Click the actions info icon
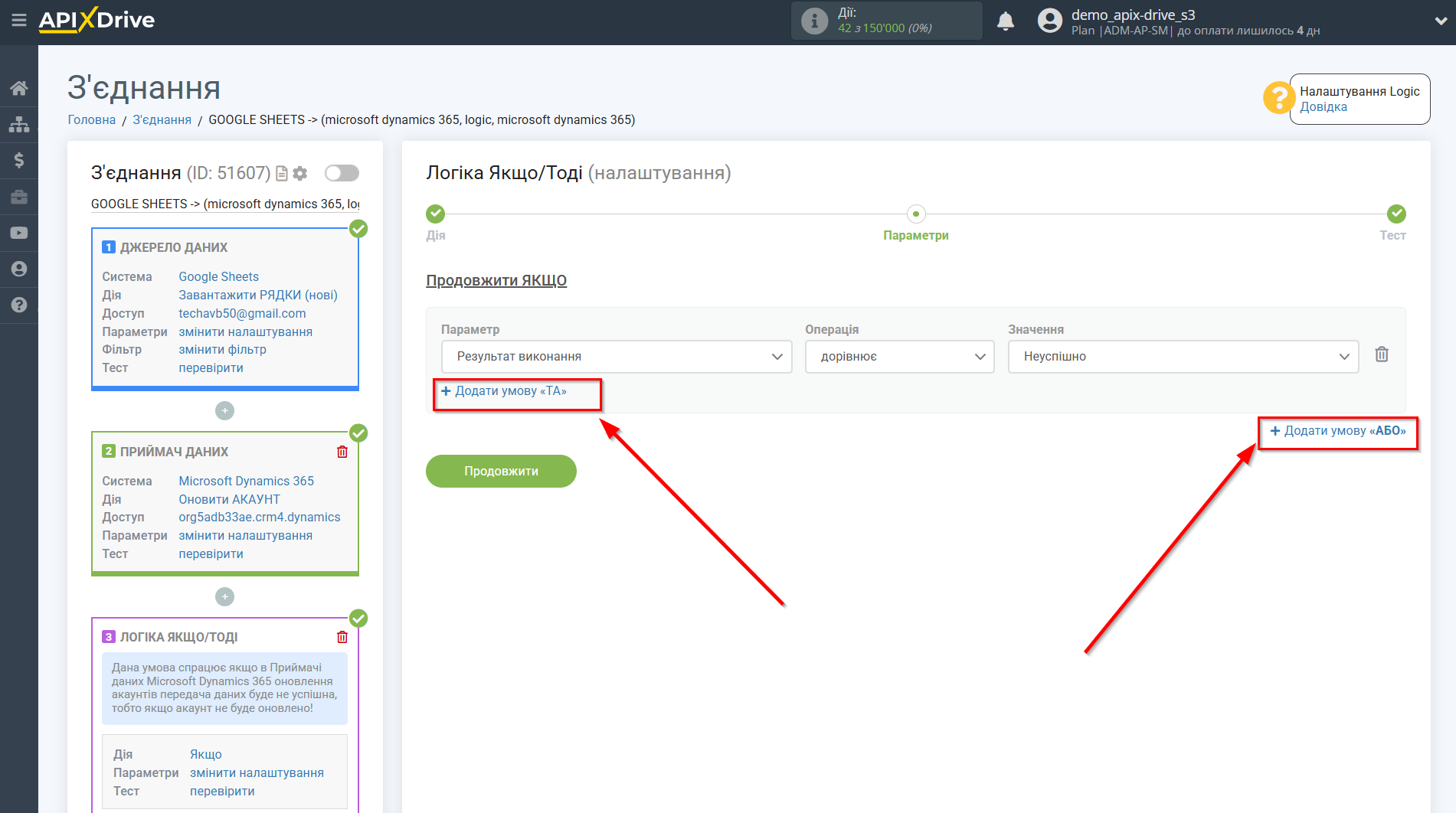 click(814, 21)
